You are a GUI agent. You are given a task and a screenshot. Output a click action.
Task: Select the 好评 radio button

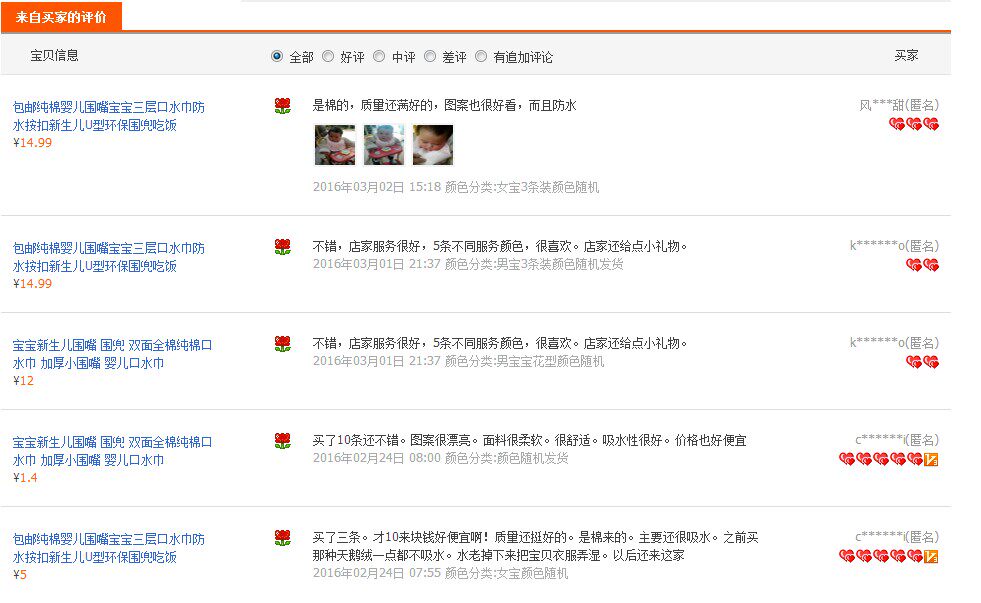[328, 56]
